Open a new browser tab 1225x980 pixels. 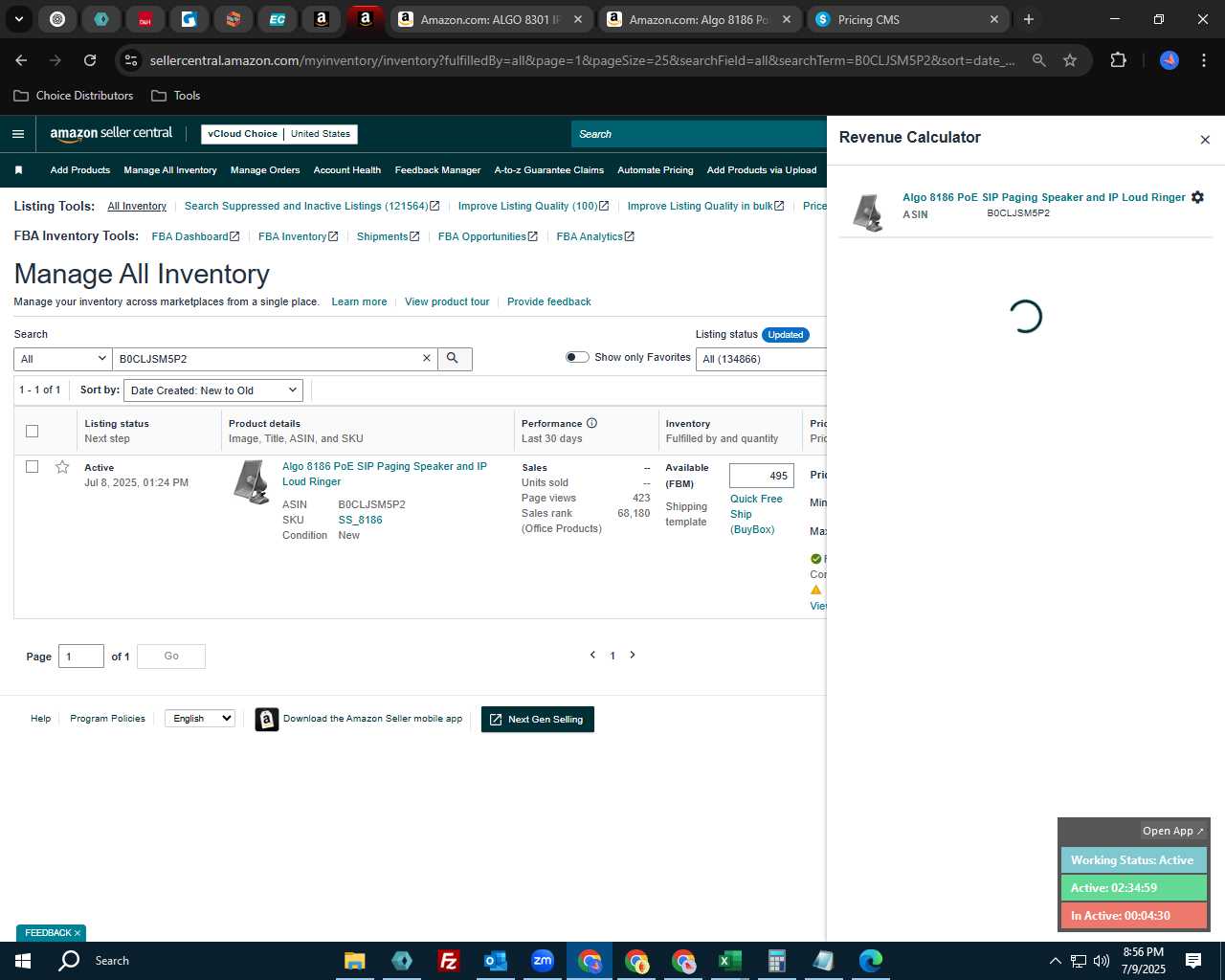pyautogui.click(x=1029, y=19)
